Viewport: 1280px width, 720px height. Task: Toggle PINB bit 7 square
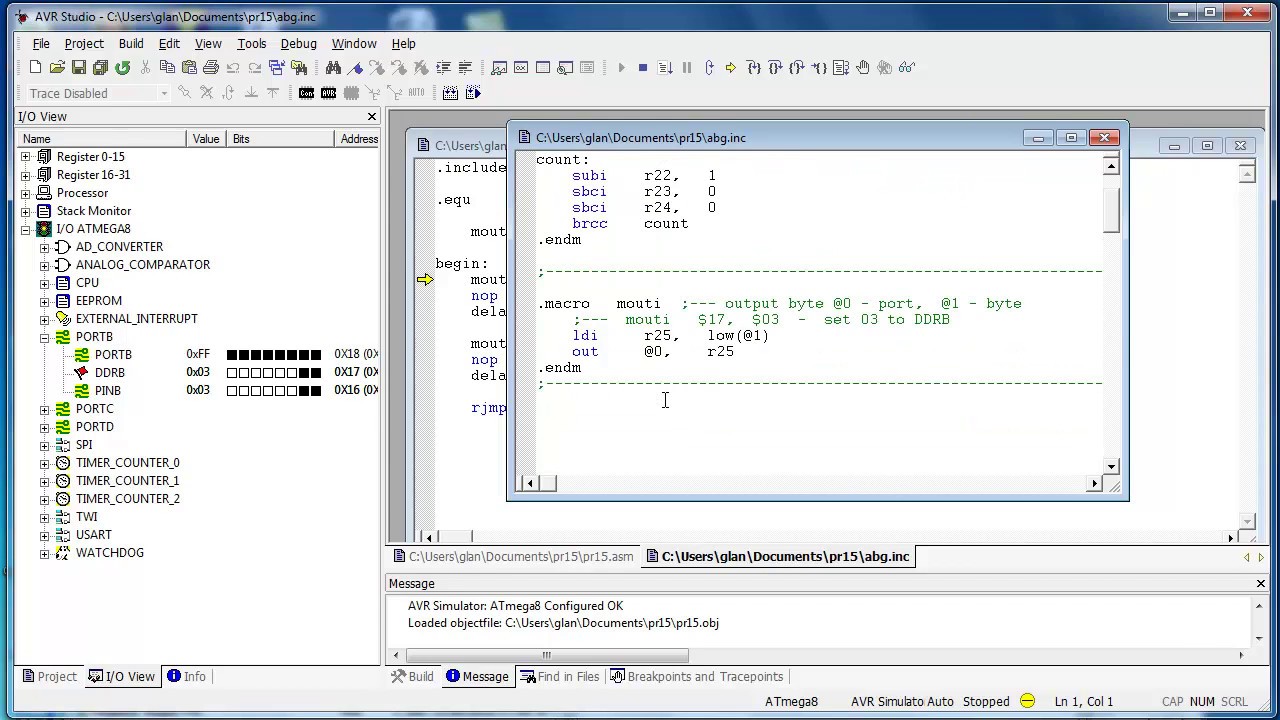(232, 391)
